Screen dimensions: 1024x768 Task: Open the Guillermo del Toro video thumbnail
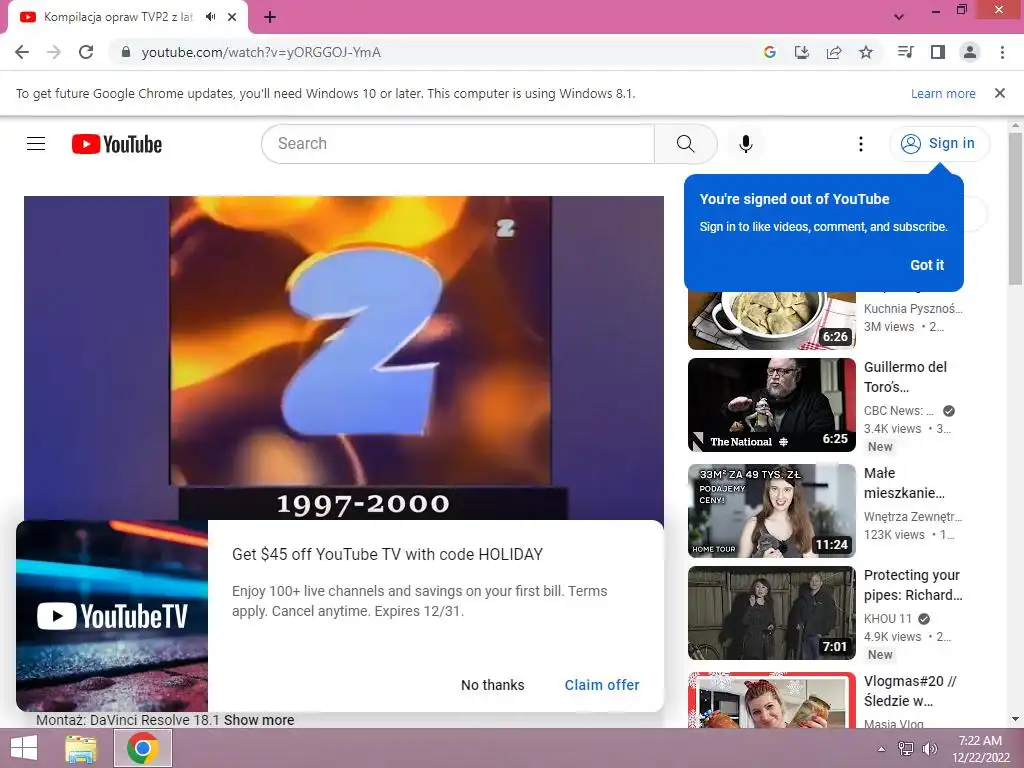click(x=772, y=405)
